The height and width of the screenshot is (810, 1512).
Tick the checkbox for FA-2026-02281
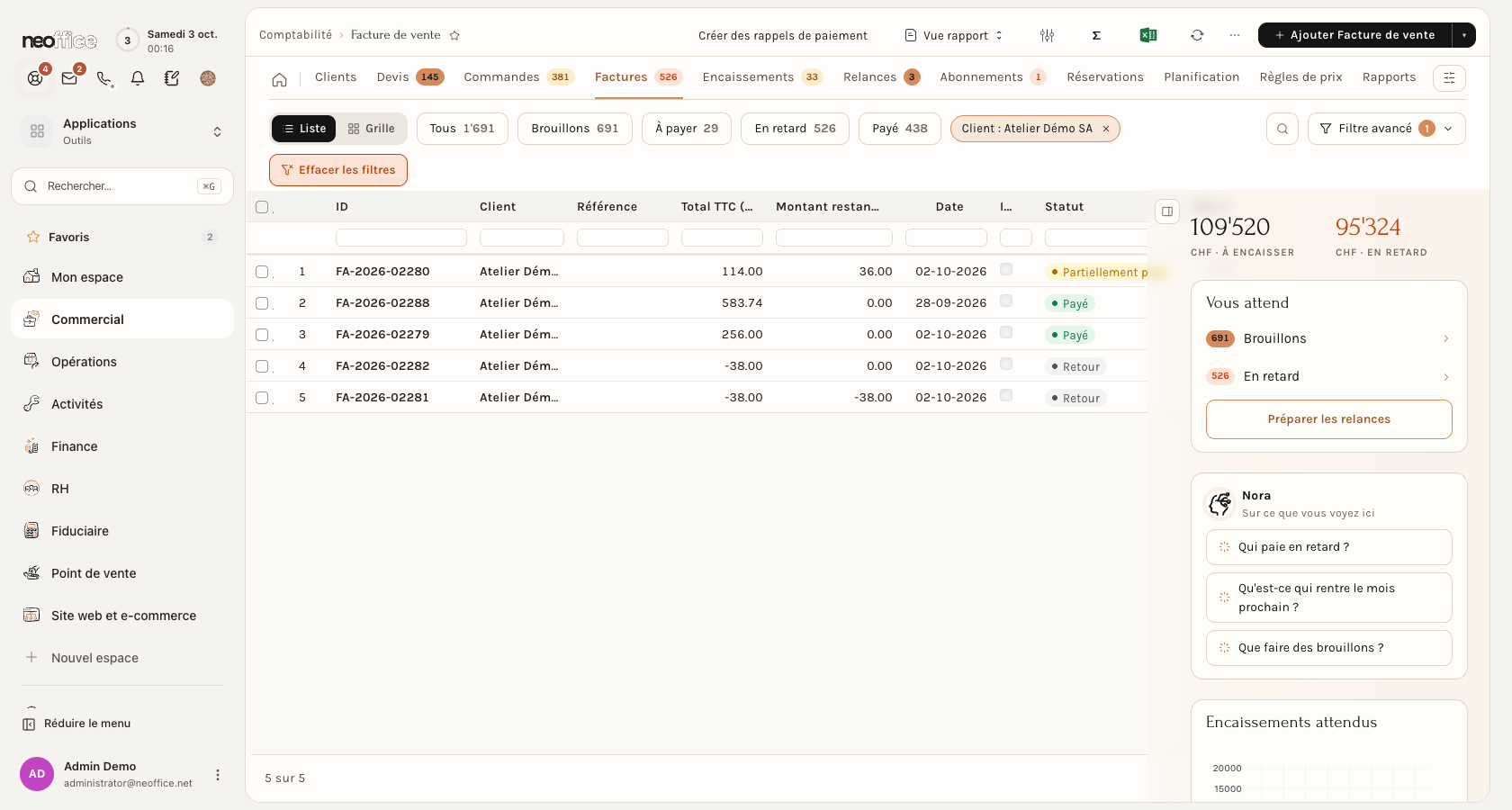[x=262, y=398]
